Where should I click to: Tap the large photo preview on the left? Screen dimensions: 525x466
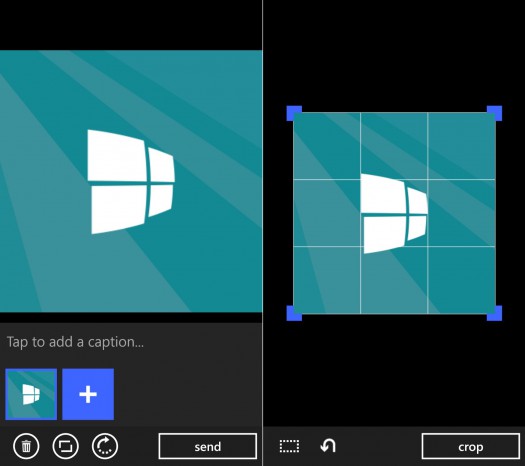(131, 181)
